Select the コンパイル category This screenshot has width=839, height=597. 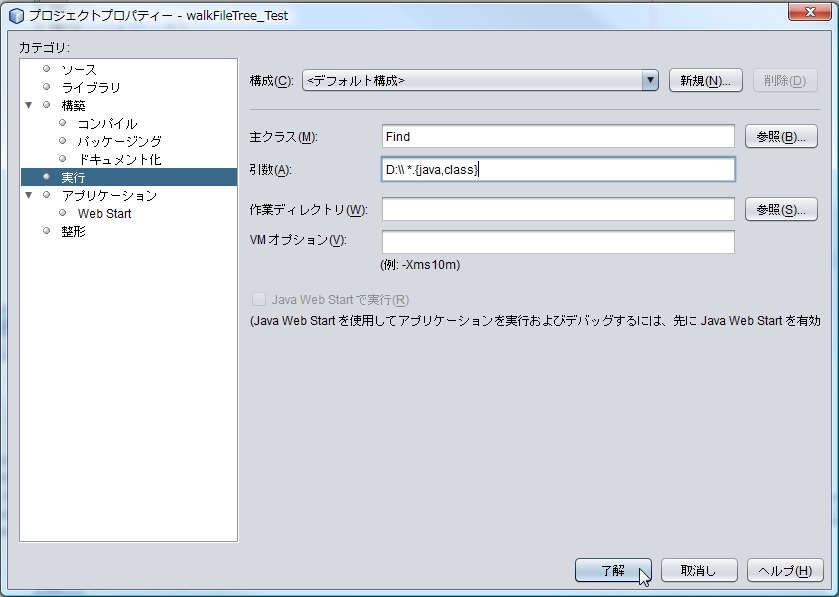point(107,124)
